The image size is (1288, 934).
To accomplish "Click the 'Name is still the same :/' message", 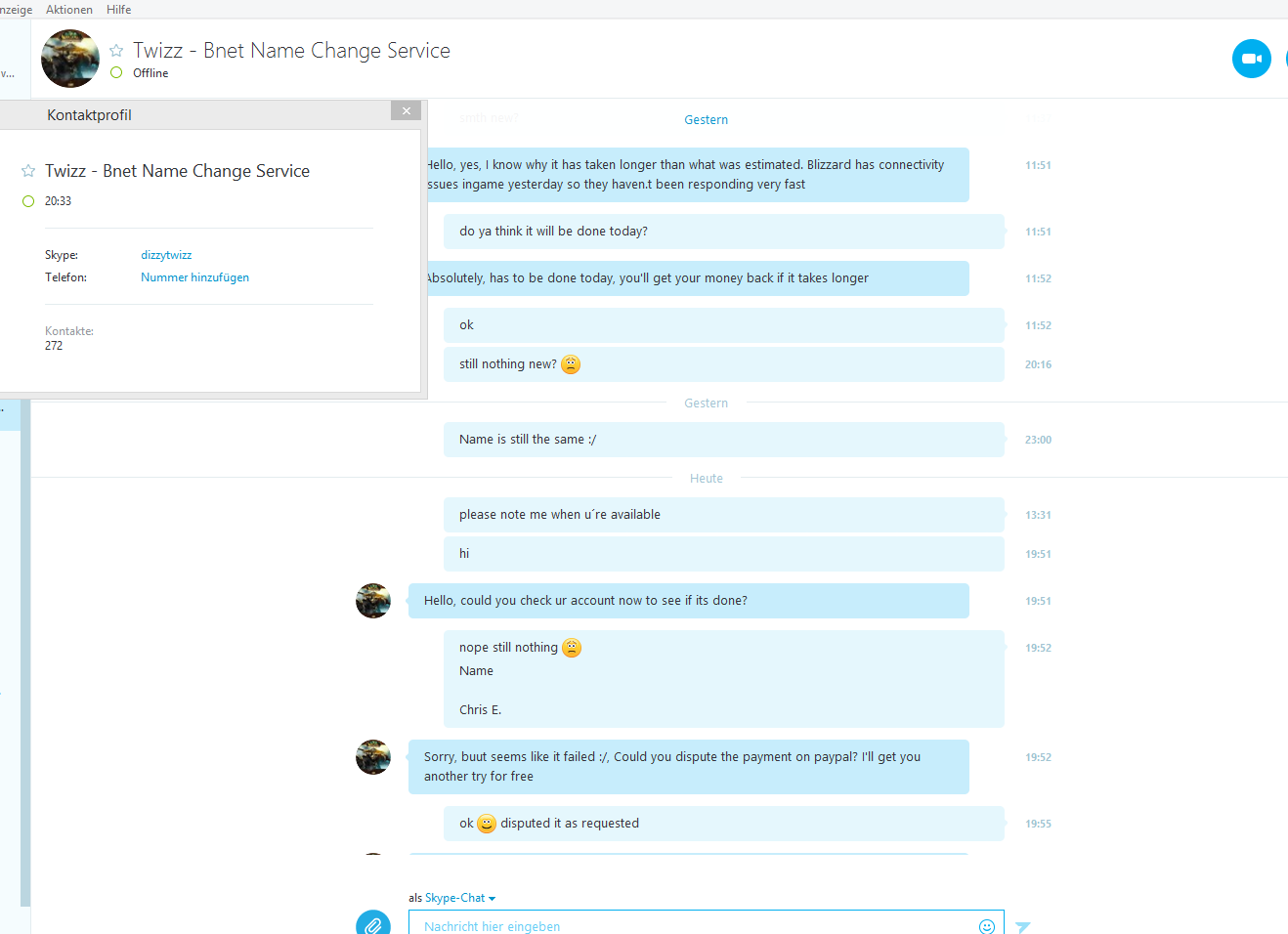I will [x=724, y=440].
